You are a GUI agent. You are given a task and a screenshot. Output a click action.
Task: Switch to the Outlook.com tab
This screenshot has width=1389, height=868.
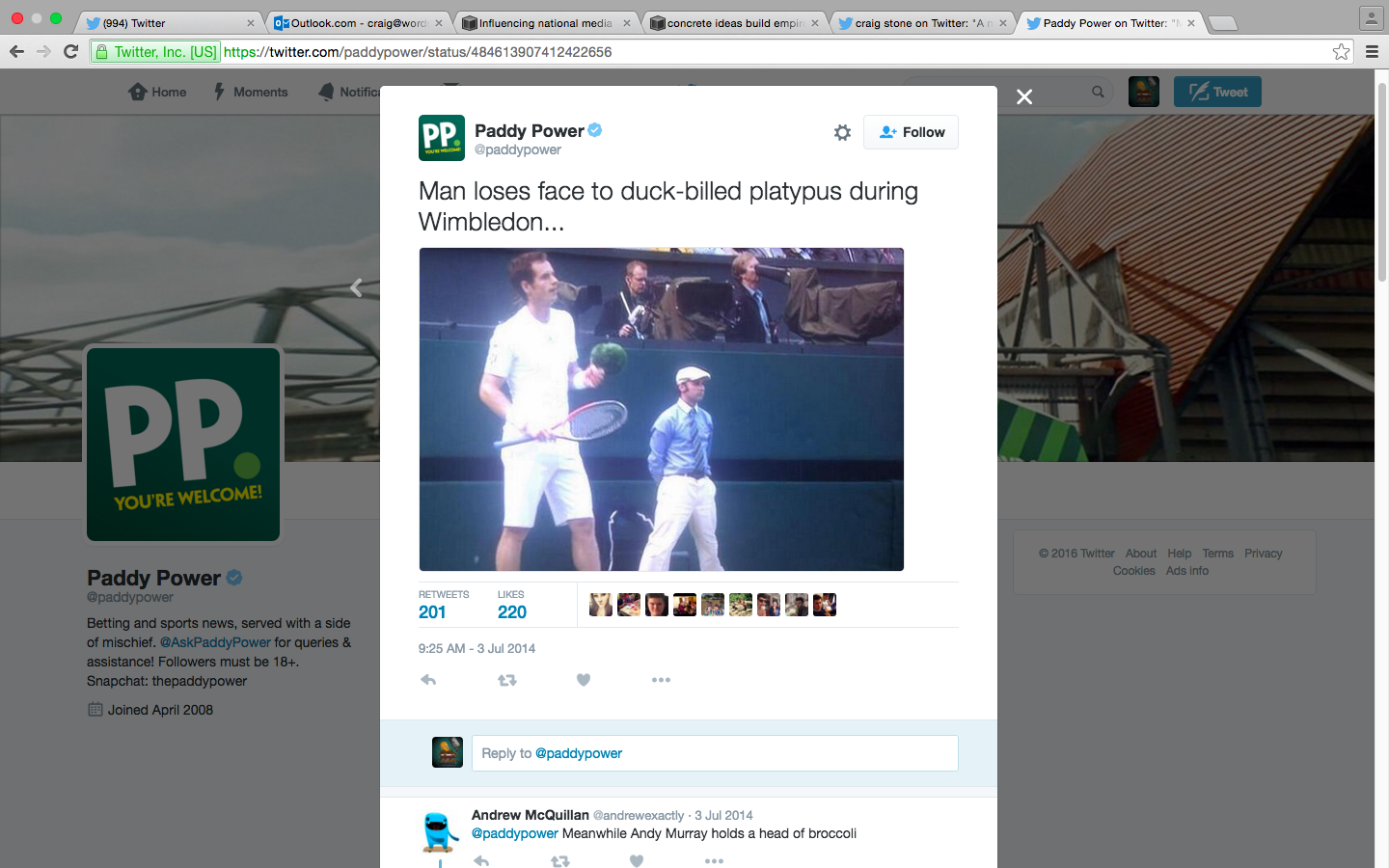(355, 23)
